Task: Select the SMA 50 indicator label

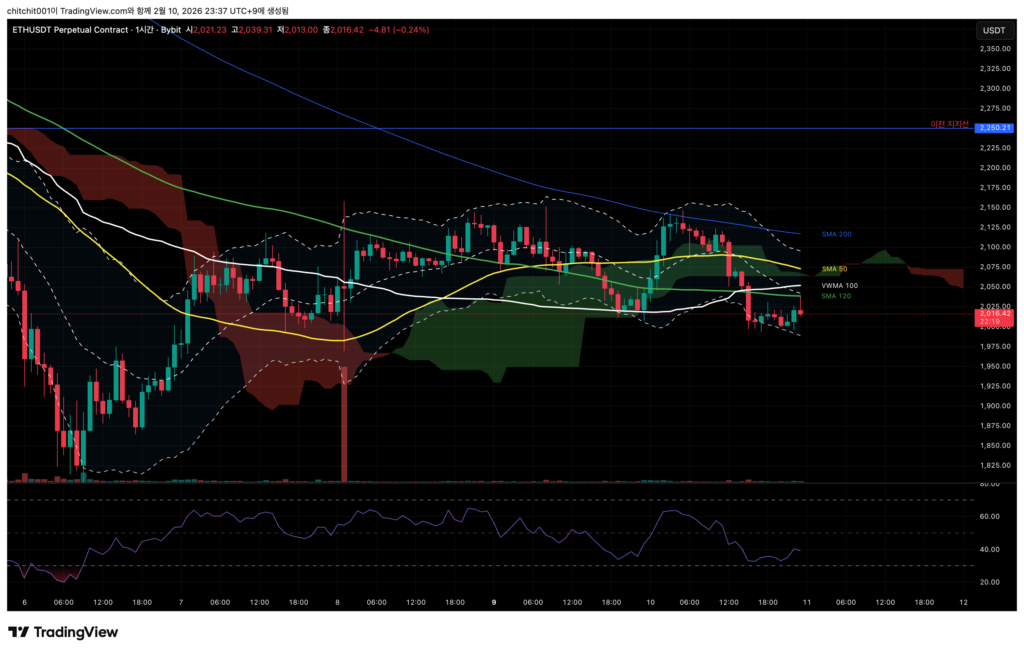Action: pos(834,269)
